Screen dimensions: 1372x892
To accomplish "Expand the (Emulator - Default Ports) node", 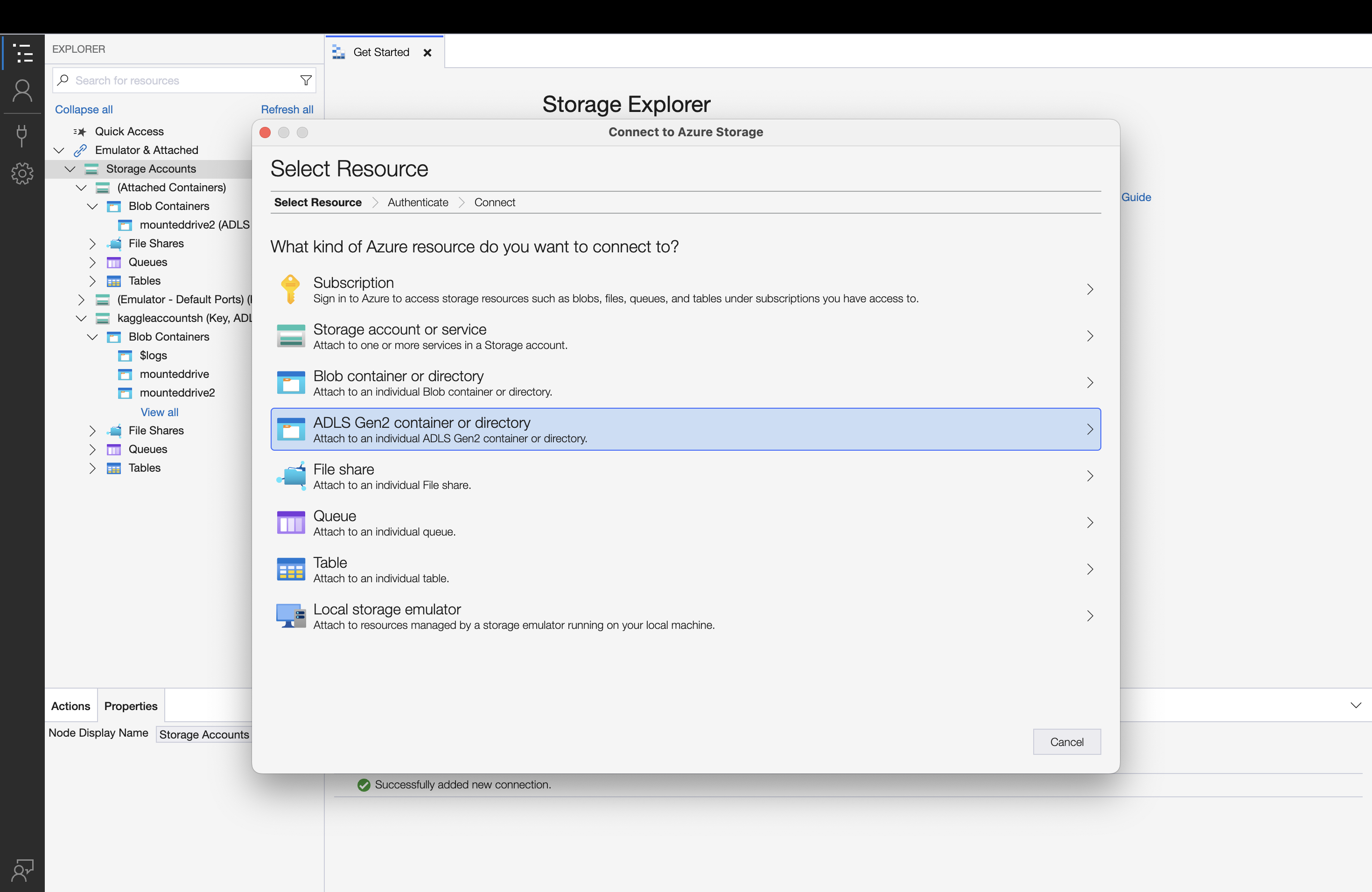I will pos(81,300).
